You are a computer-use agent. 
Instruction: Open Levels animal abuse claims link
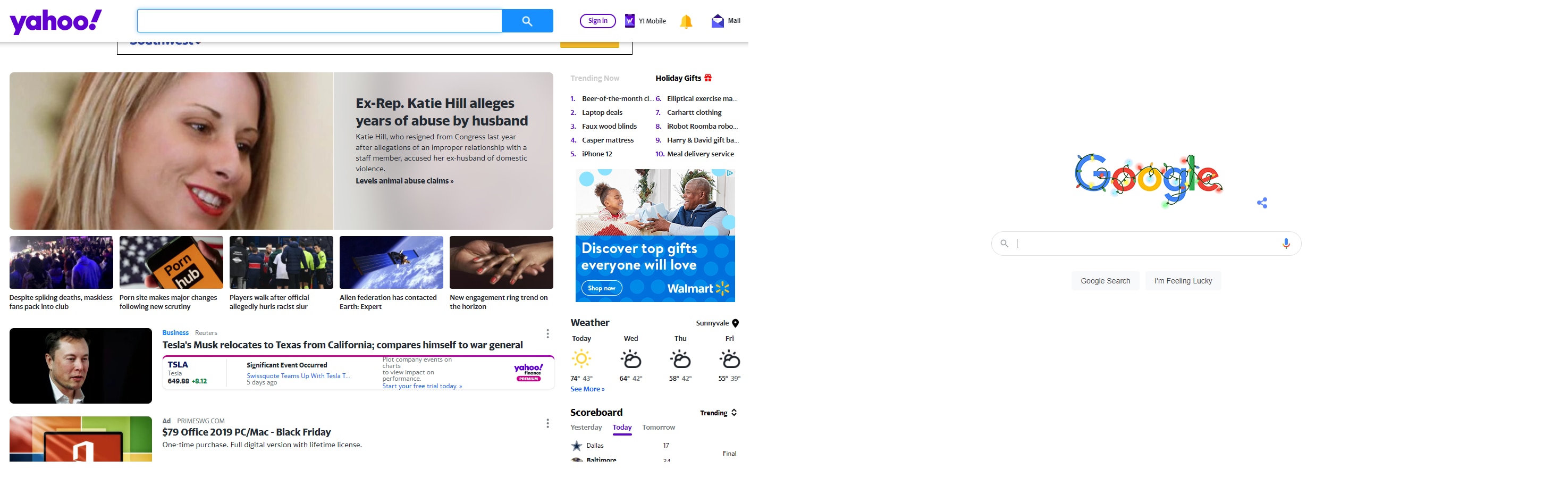405,181
